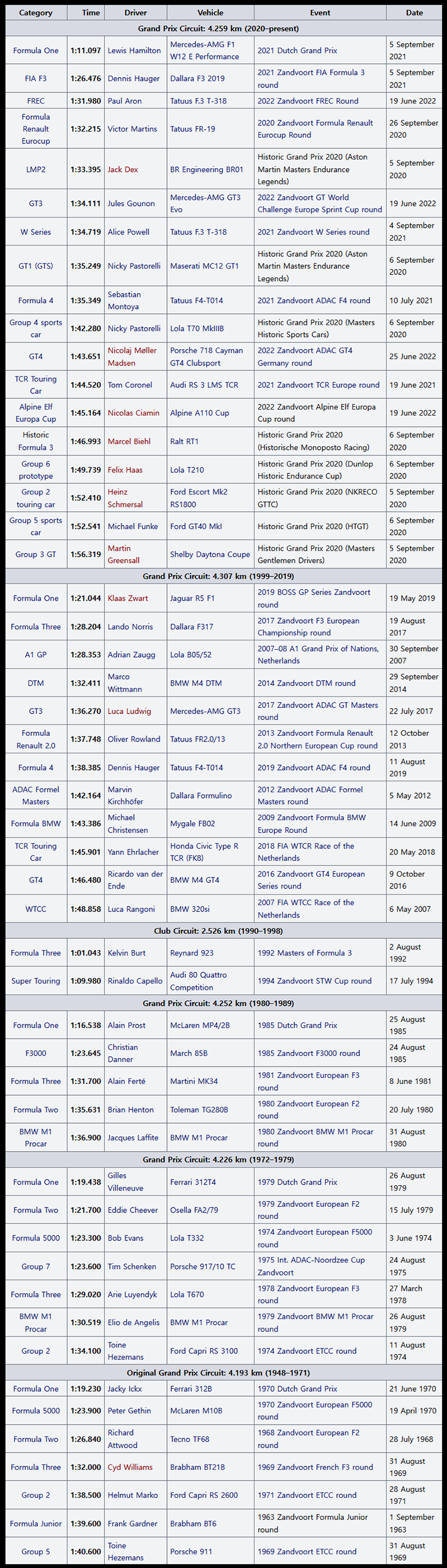Open the Elio de Angelis link
The image size is (447, 1568).
click(x=134, y=1323)
